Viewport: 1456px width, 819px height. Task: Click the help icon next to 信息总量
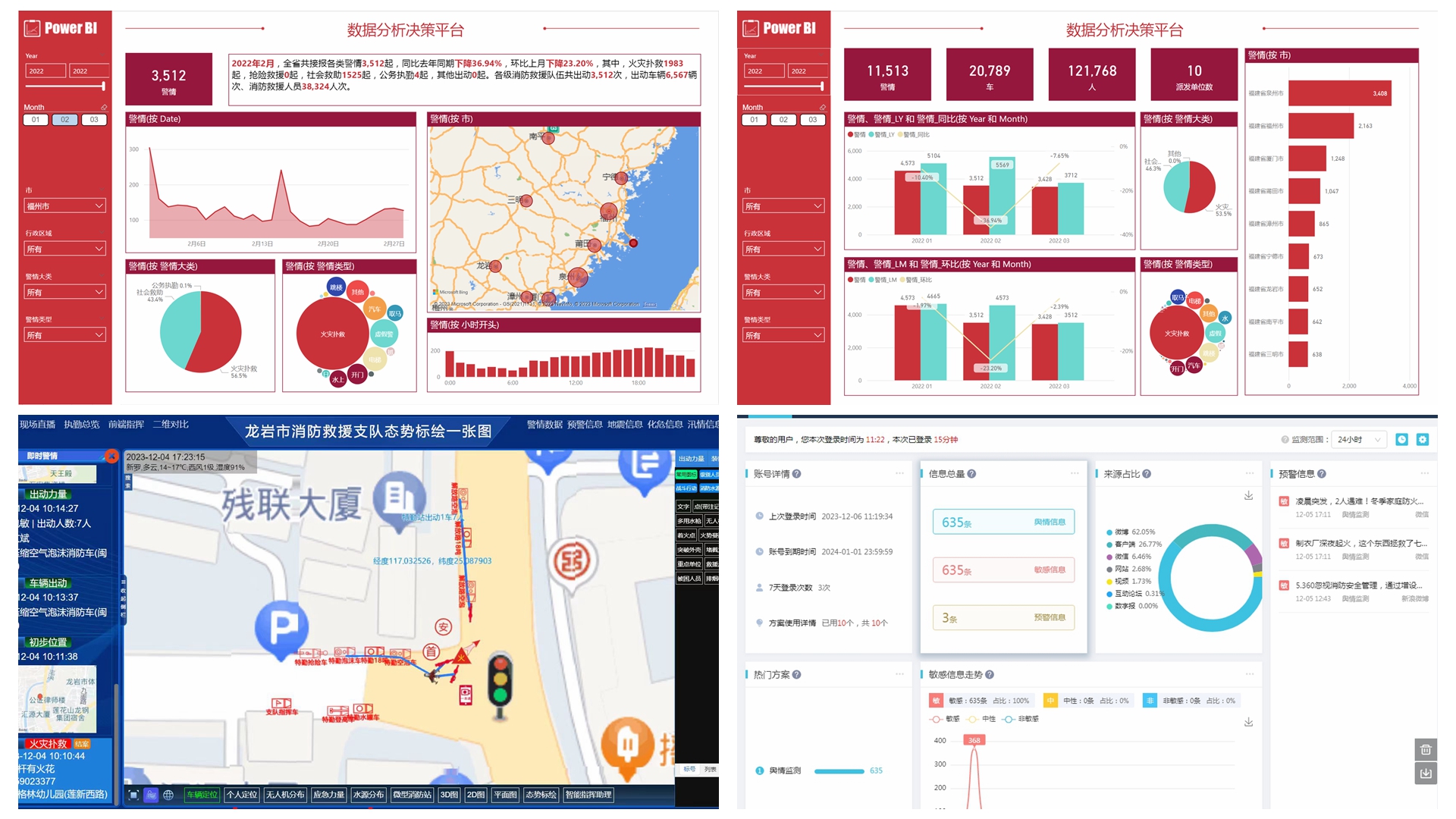pyautogui.click(x=971, y=474)
